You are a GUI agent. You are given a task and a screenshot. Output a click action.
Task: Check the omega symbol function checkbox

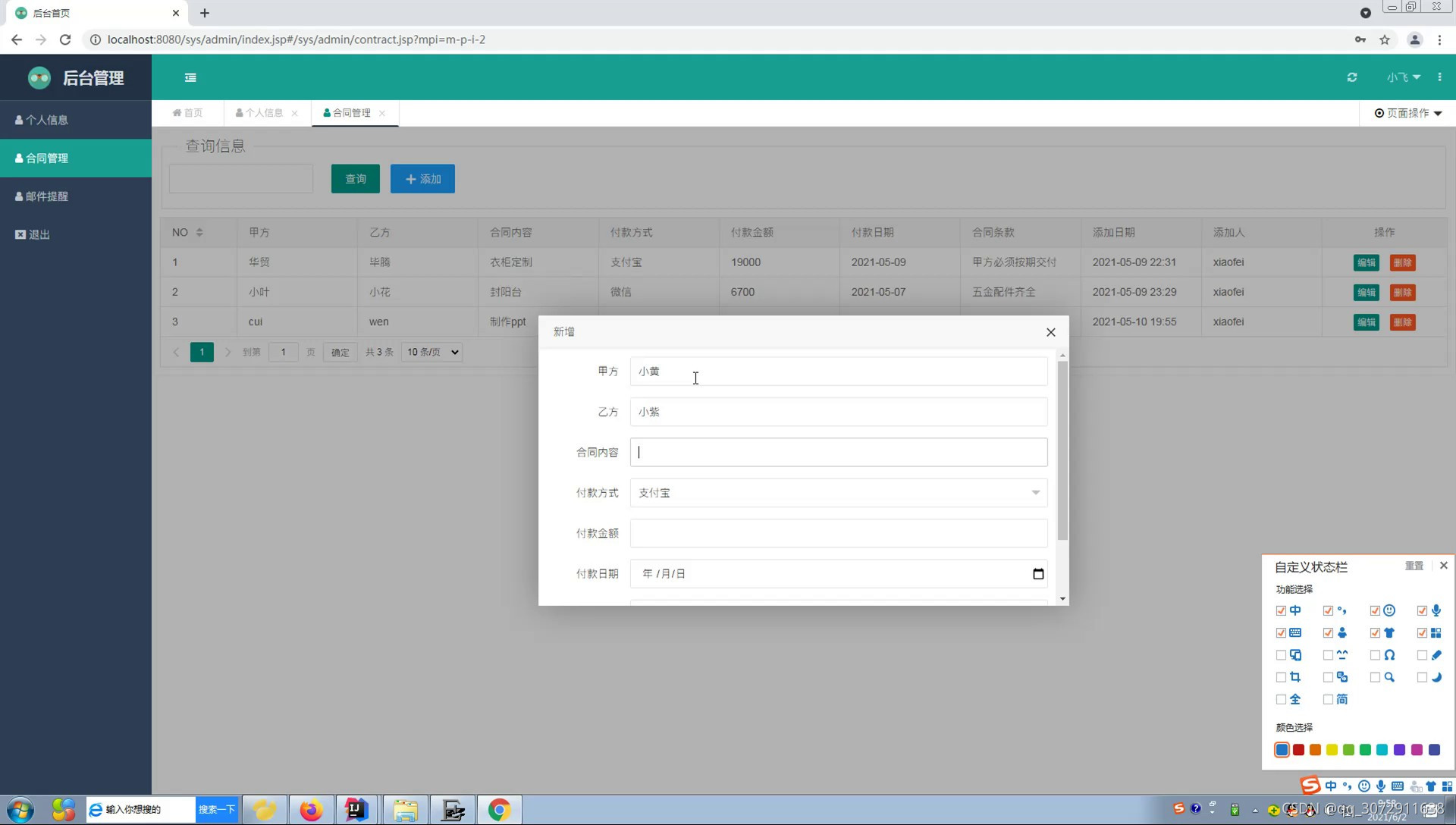point(1375,655)
